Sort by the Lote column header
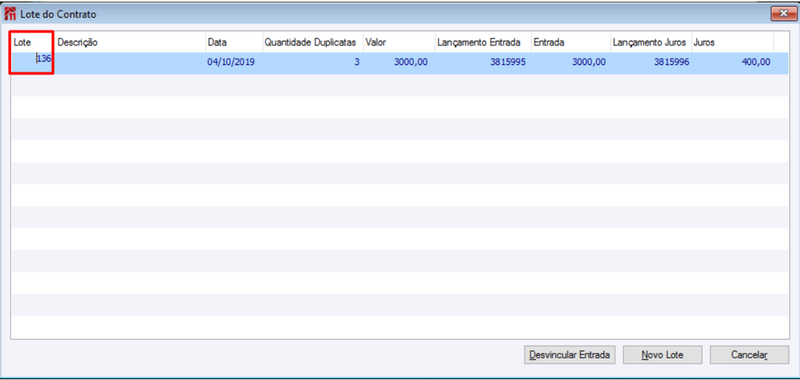The height and width of the screenshot is (380, 800). pyautogui.click(x=33, y=43)
